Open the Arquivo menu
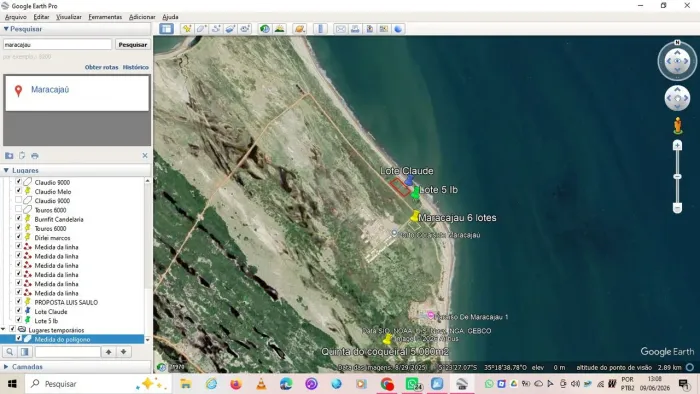The width and height of the screenshot is (700, 394). (x=16, y=17)
